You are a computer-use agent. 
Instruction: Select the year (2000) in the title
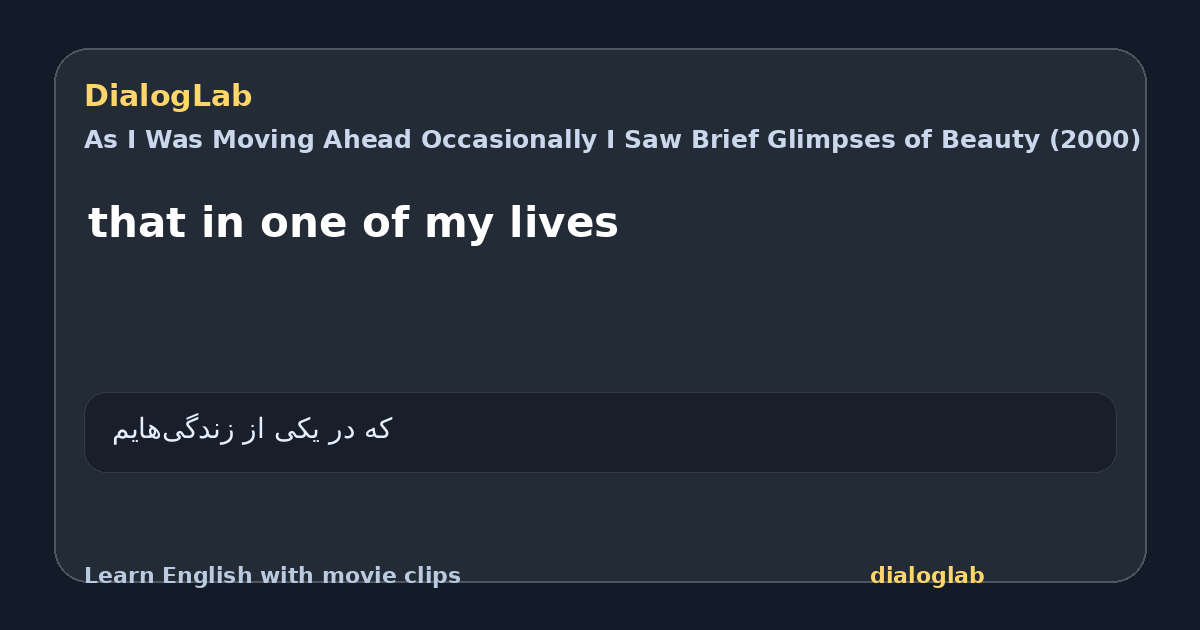[1094, 140]
